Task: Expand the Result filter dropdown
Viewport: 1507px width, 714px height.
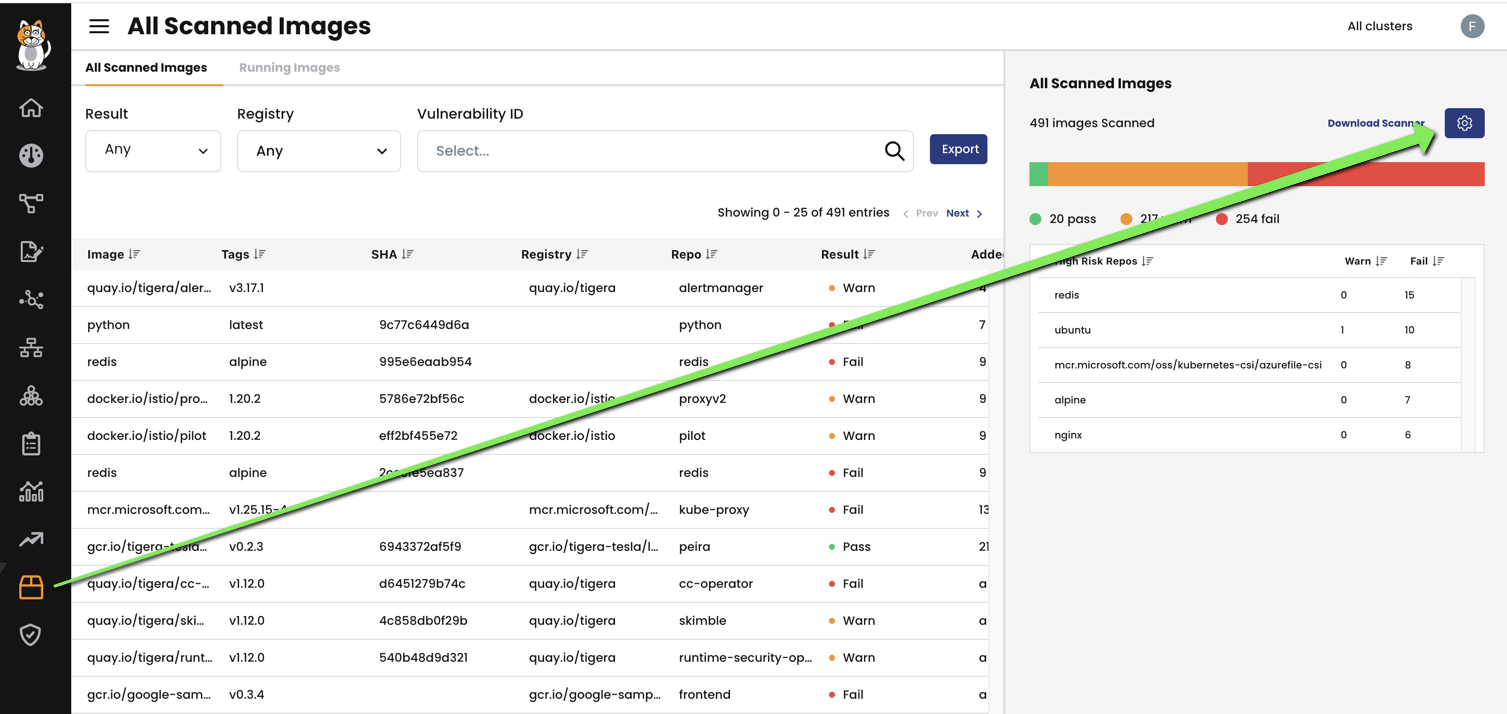Action: (x=153, y=151)
